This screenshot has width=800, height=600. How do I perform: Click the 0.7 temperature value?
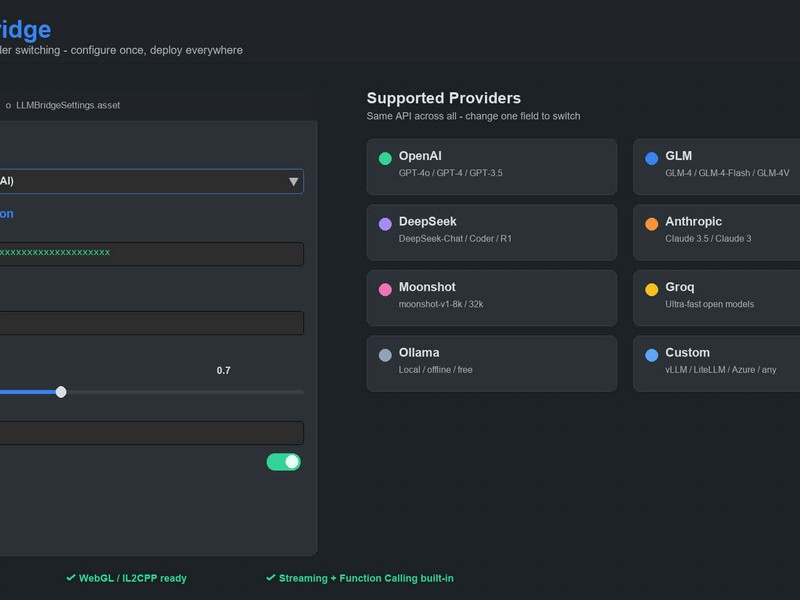223,370
